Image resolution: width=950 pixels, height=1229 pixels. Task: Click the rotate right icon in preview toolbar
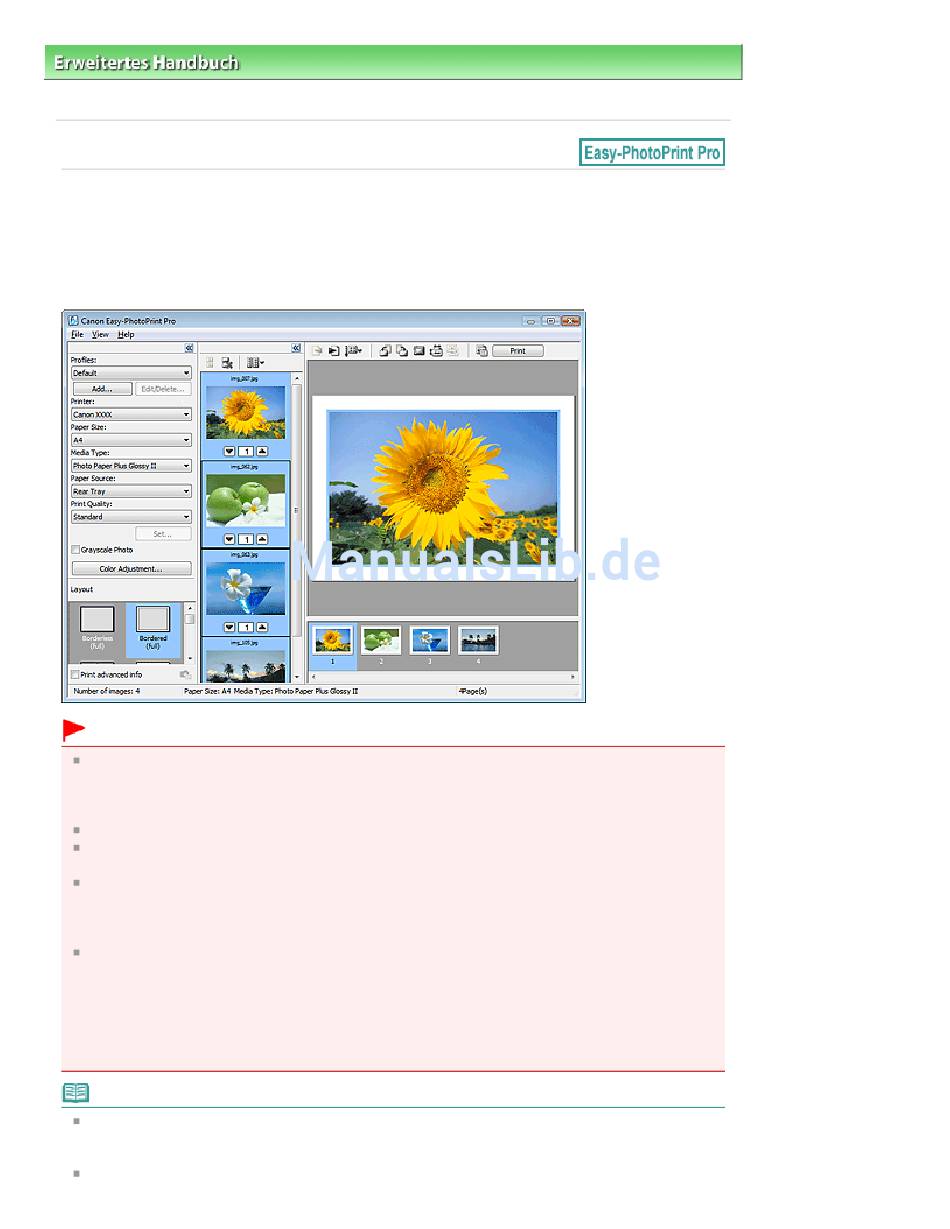pos(402,351)
